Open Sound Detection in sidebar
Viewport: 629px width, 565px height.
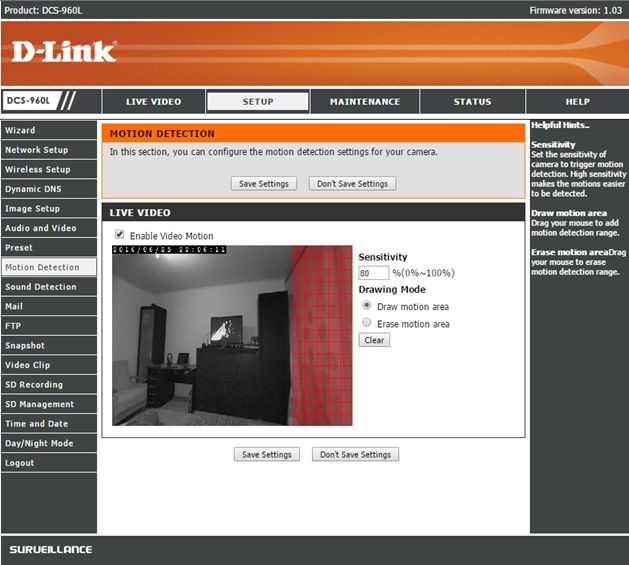point(49,287)
